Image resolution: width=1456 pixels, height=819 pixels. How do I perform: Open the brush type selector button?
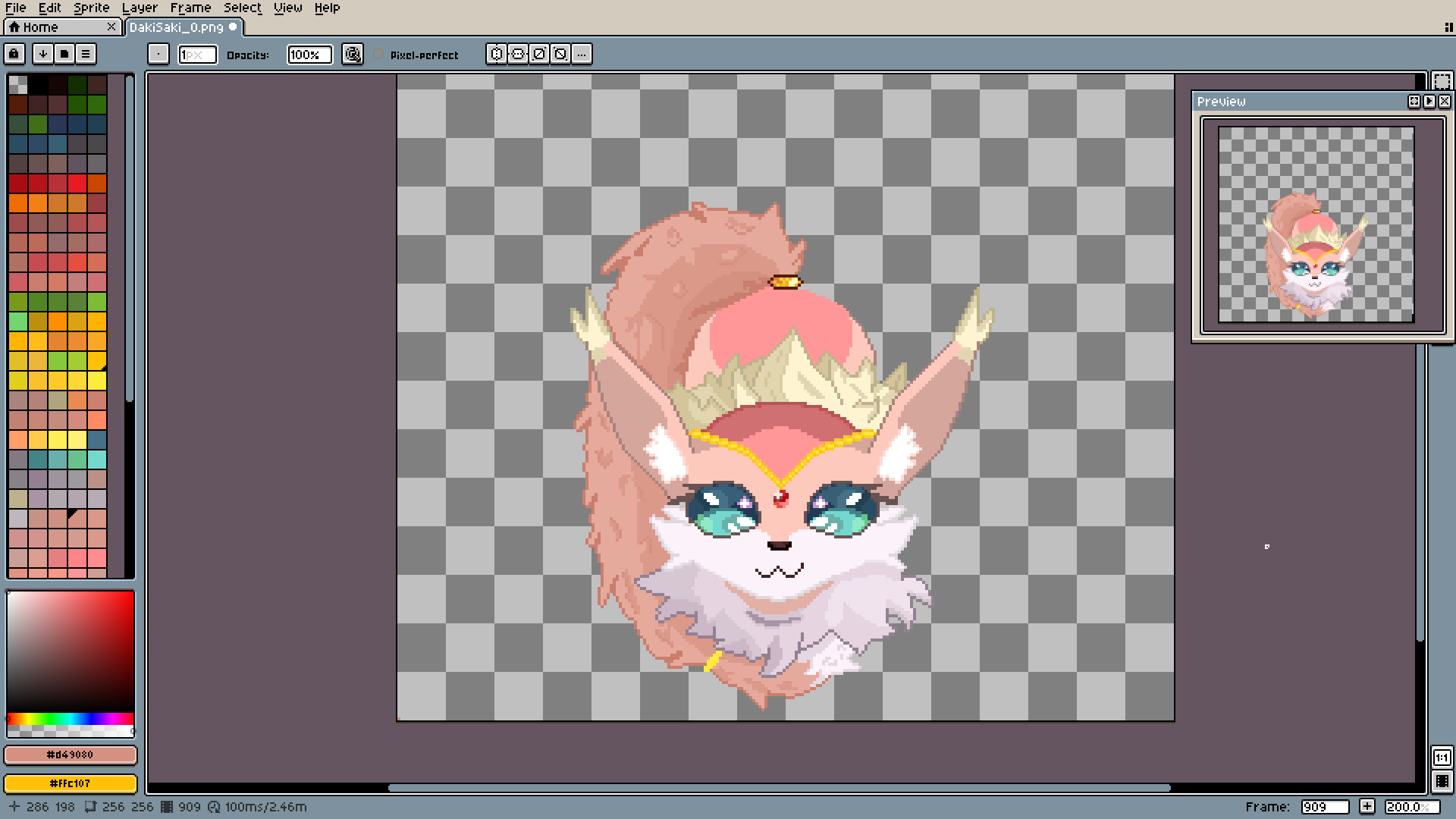[158, 54]
